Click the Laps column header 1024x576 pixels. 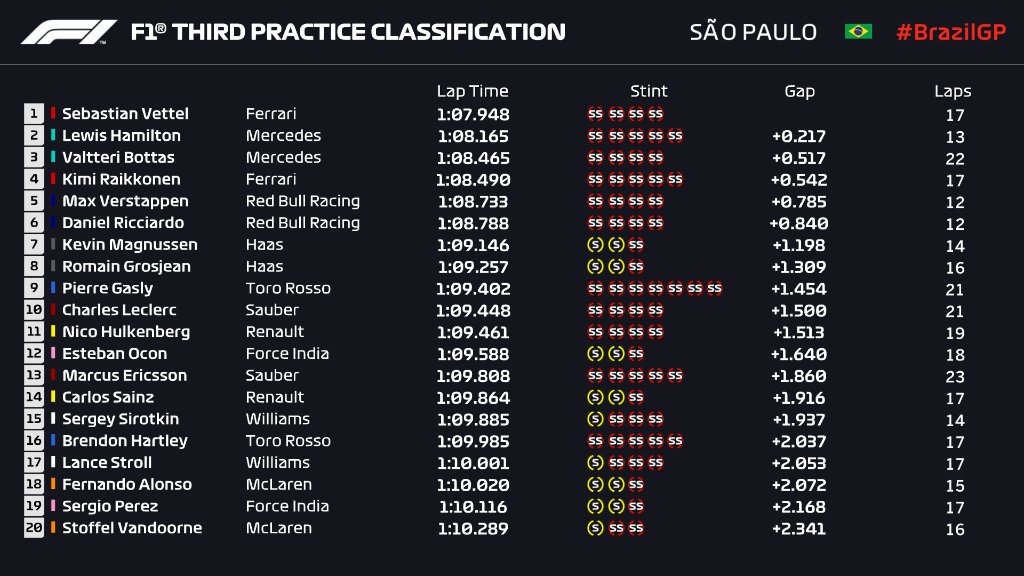[953, 91]
